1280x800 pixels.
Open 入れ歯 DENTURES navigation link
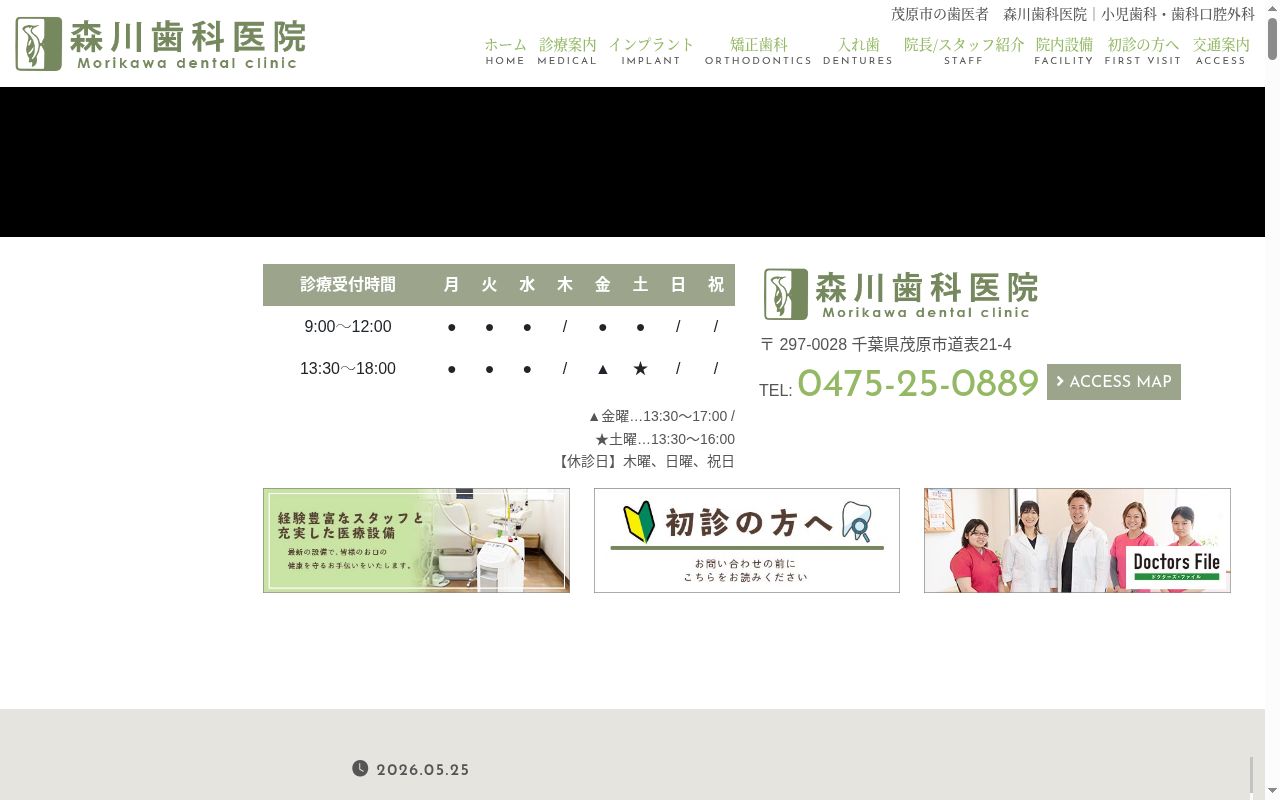858,51
